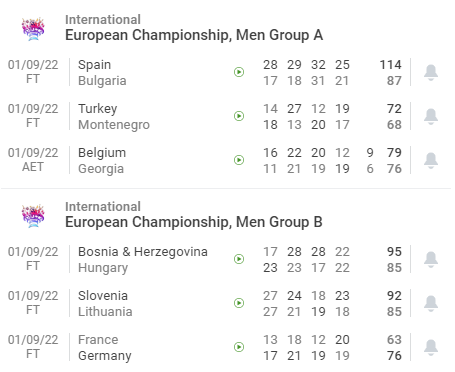Toggle notification bell for Spain vs Bulgaria
The height and width of the screenshot is (372, 455).
pos(431,72)
